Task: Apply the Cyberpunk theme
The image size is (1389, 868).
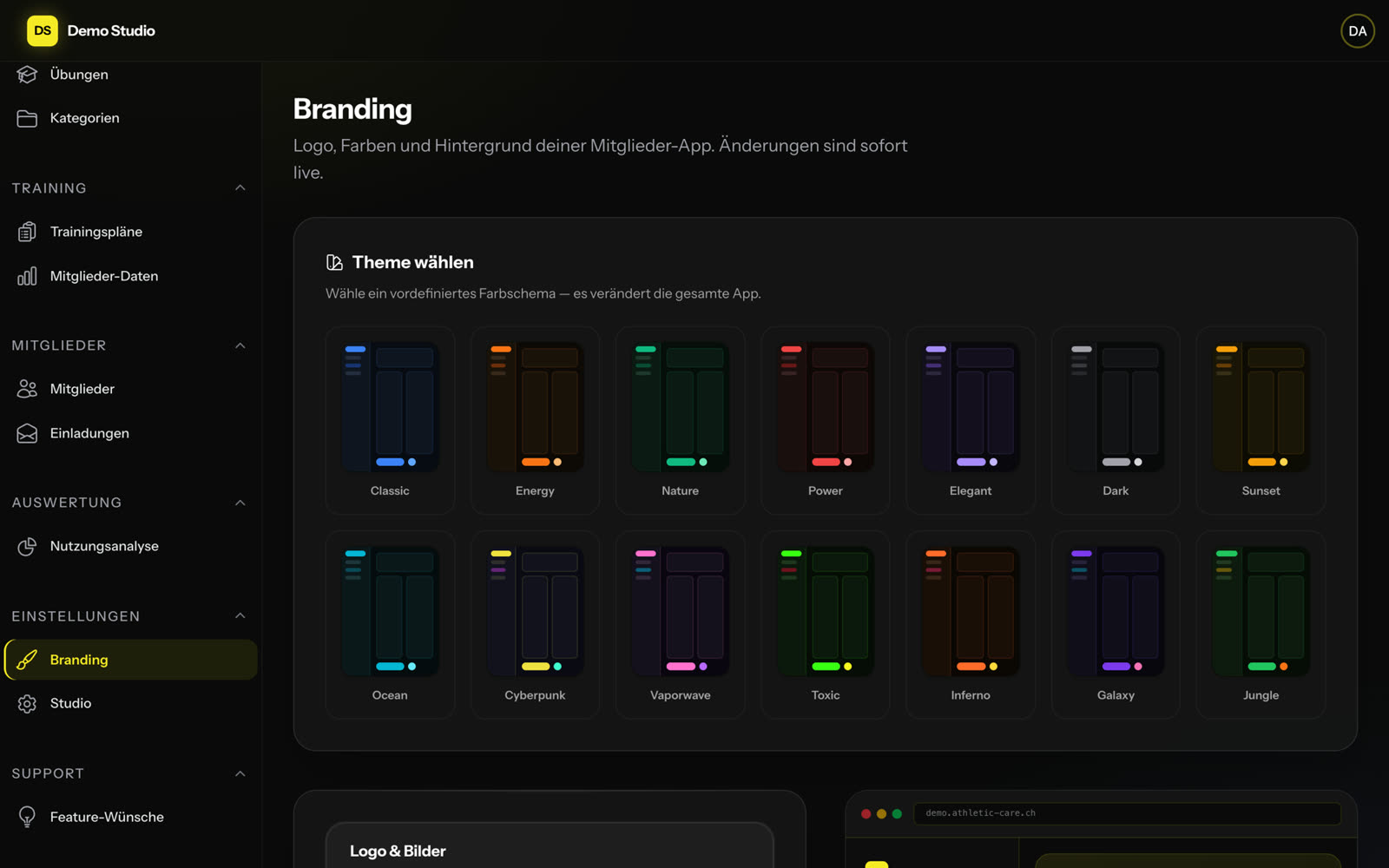Action: tap(535, 625)
